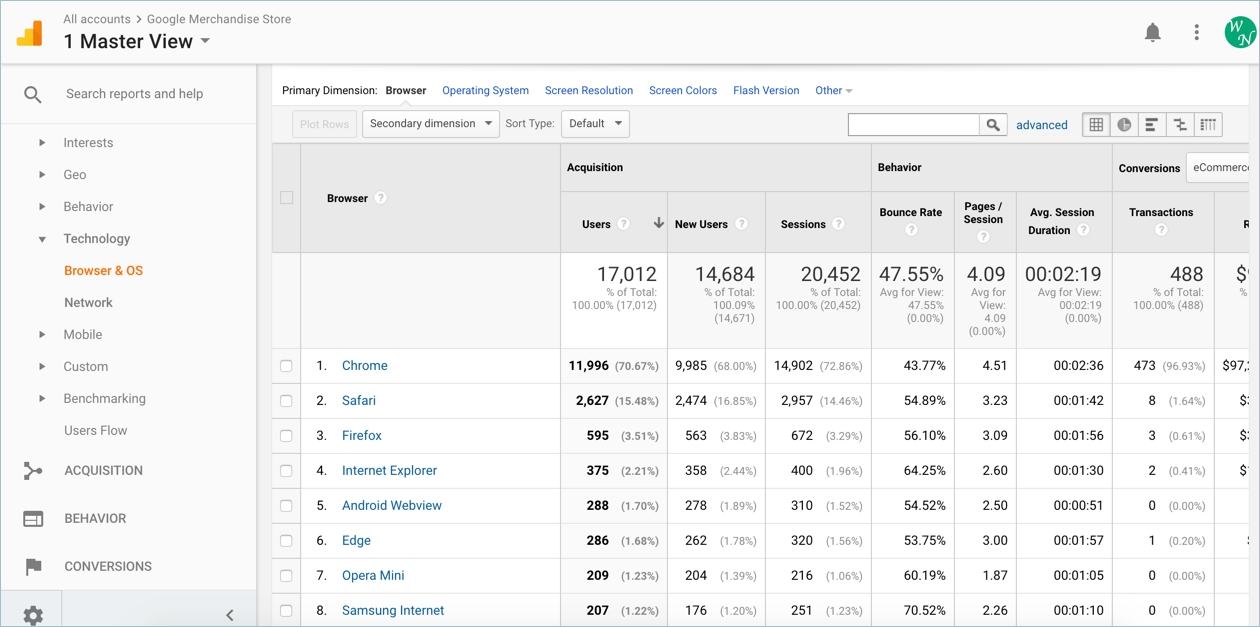Check the Opera Mini row checkbox
Viewport: 1260px width, 627px height.
(x=287, y=576)
